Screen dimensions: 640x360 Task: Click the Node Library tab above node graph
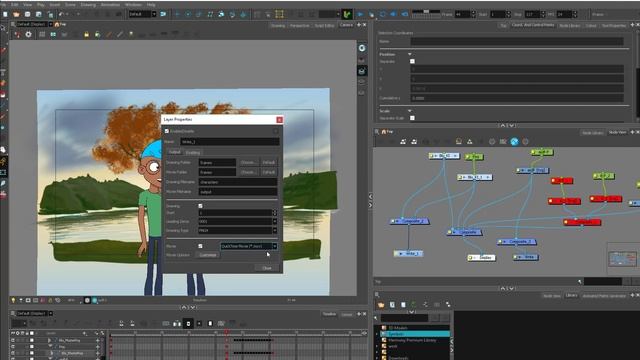pos(592,133)
